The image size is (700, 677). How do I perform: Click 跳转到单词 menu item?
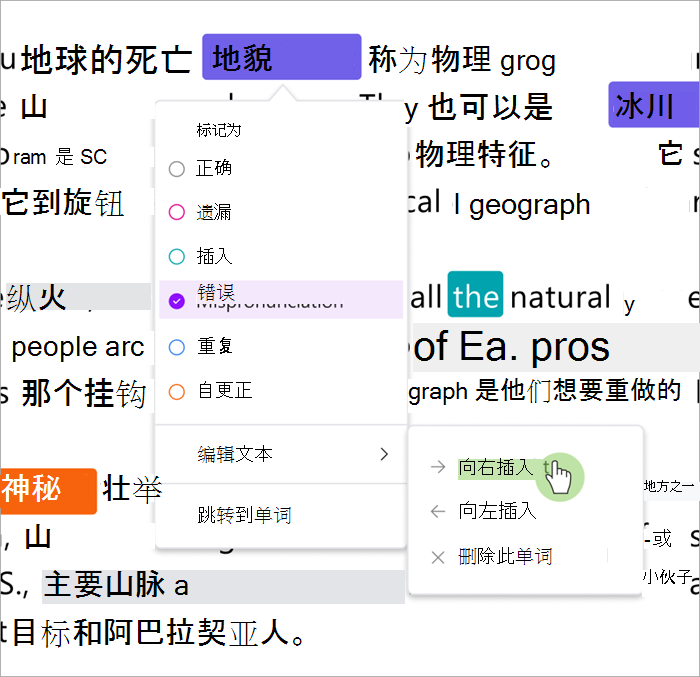point(281,515)
